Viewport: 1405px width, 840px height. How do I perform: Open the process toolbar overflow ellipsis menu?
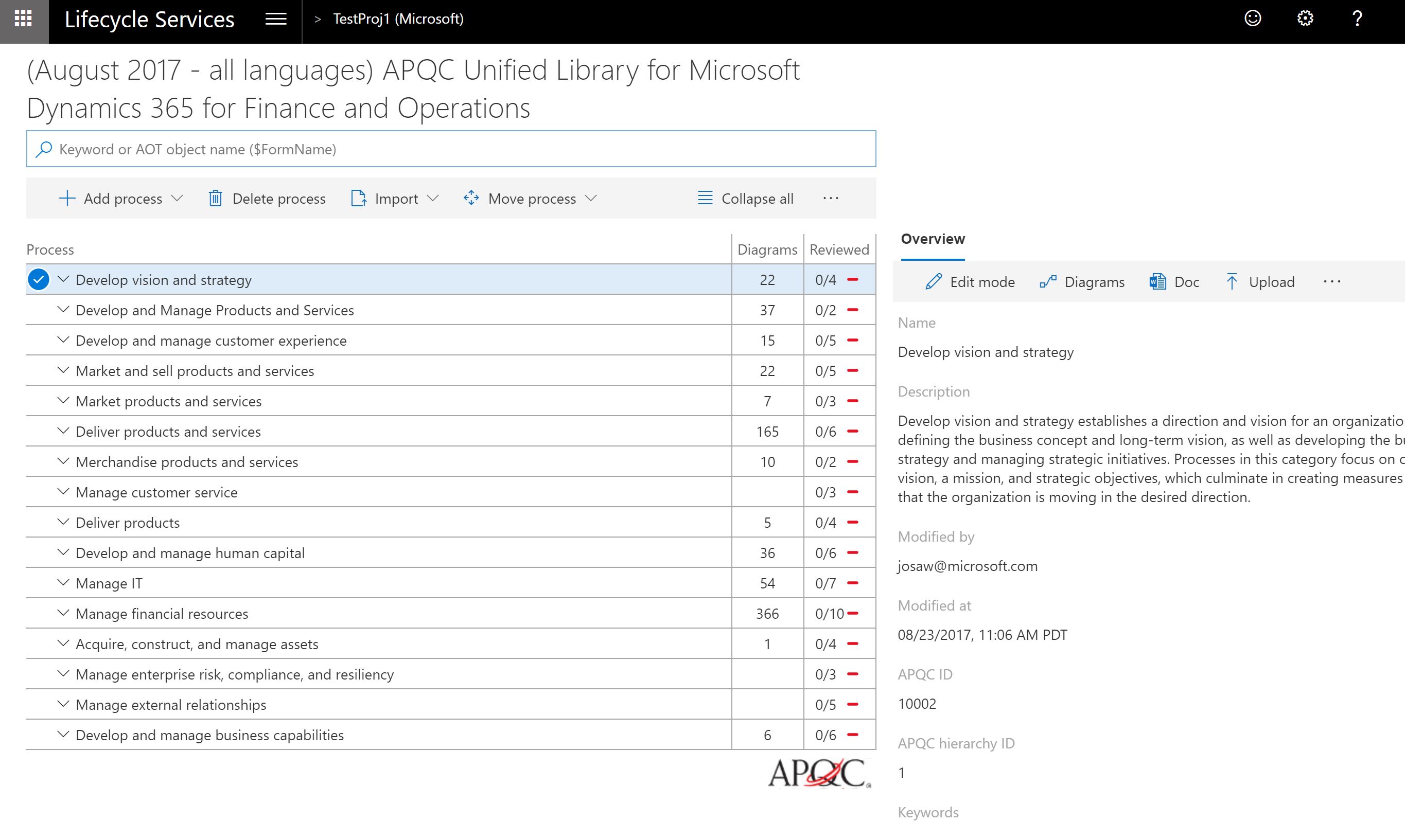pos(830,199)
